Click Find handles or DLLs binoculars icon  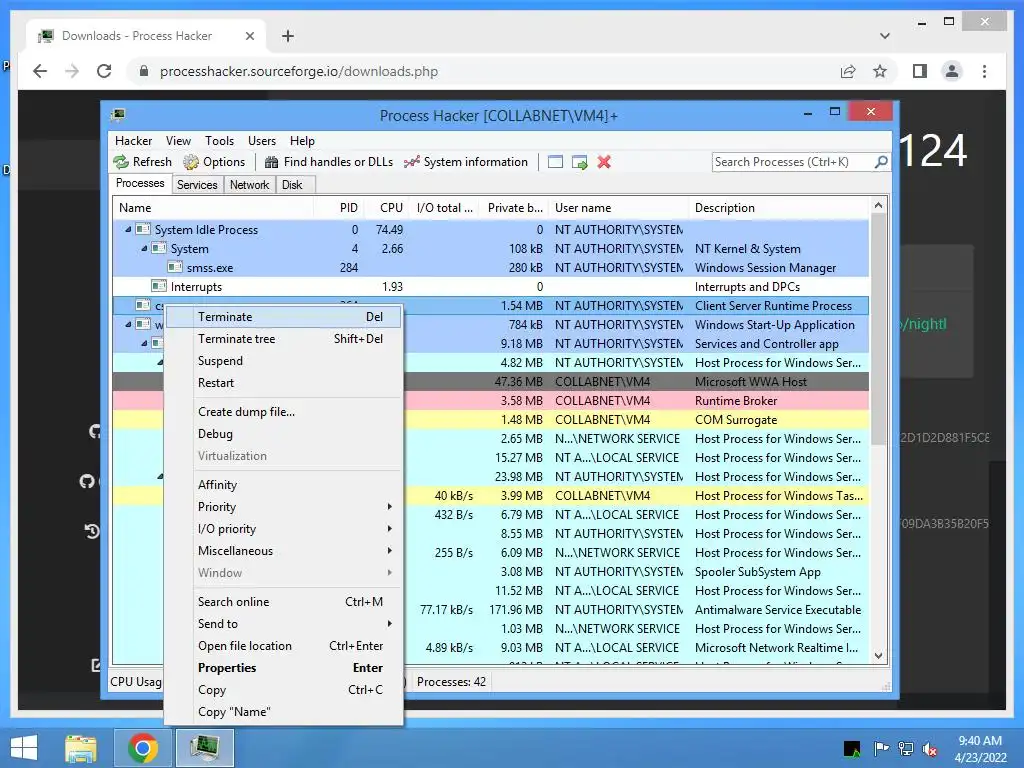[272, 162]
